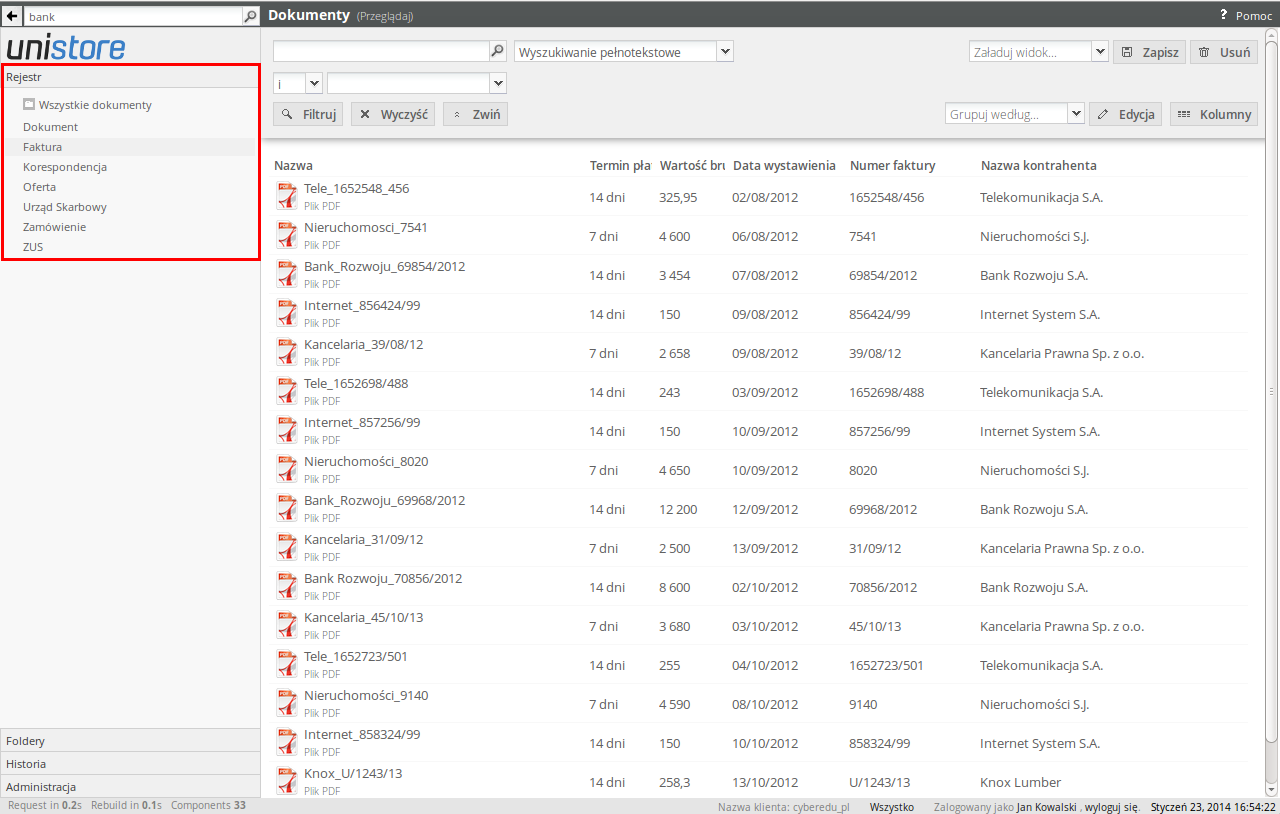Click the Knox Lumber contractor cell

[1020, 782]
